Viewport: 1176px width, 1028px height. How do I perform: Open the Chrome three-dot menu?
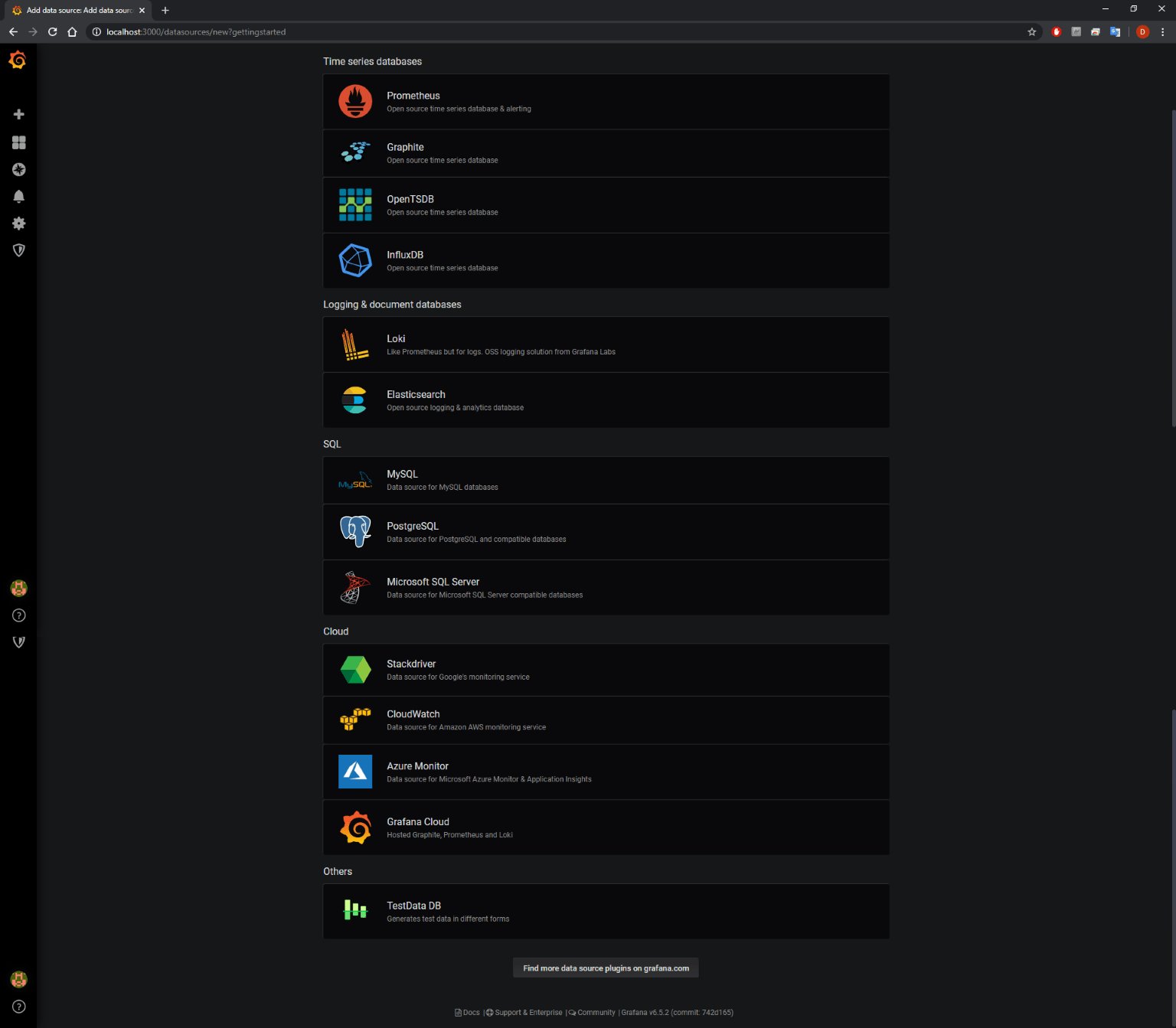click(x=1162, y=31)
